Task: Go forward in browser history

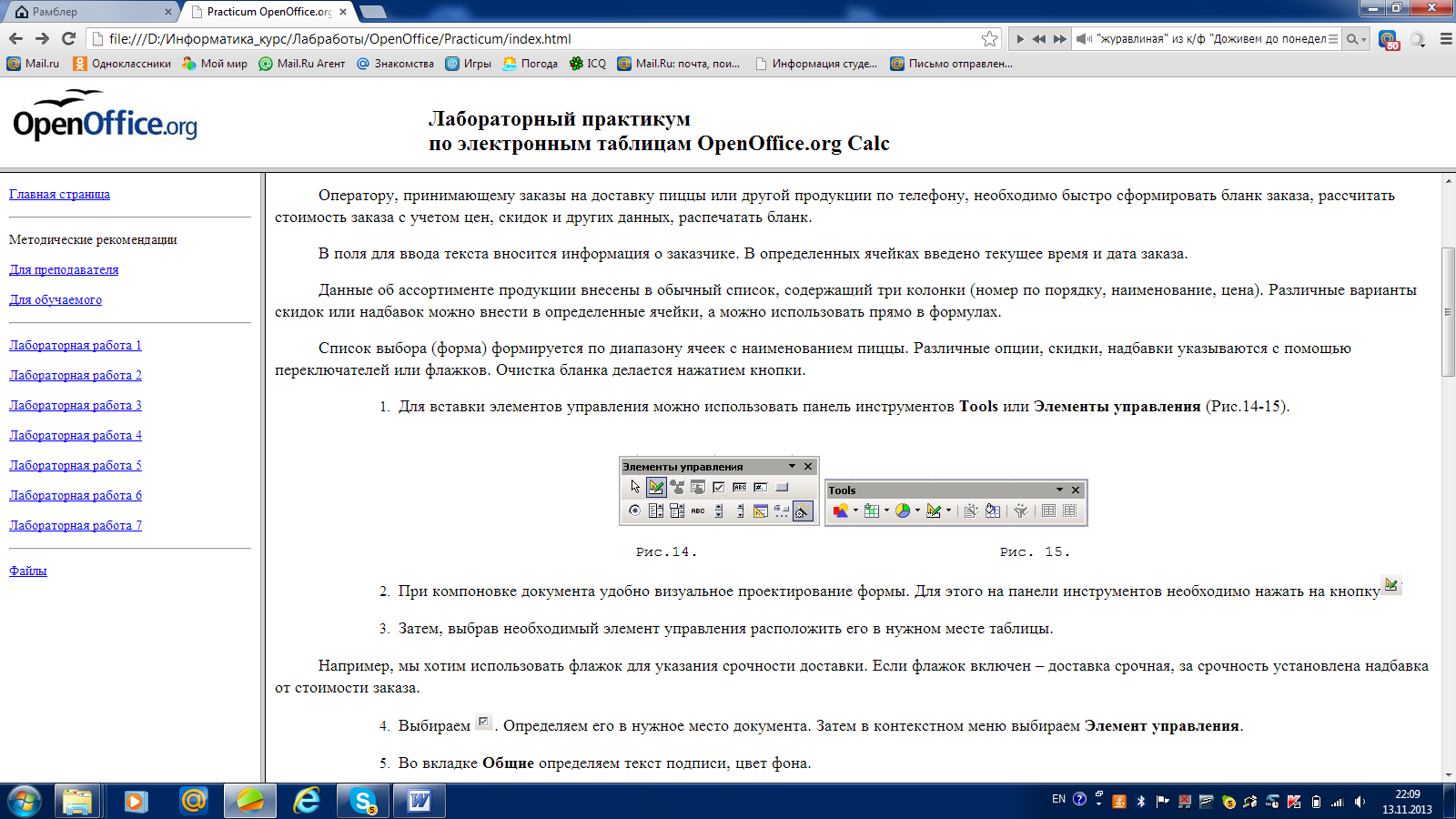Action: click(x=42, y=38)
